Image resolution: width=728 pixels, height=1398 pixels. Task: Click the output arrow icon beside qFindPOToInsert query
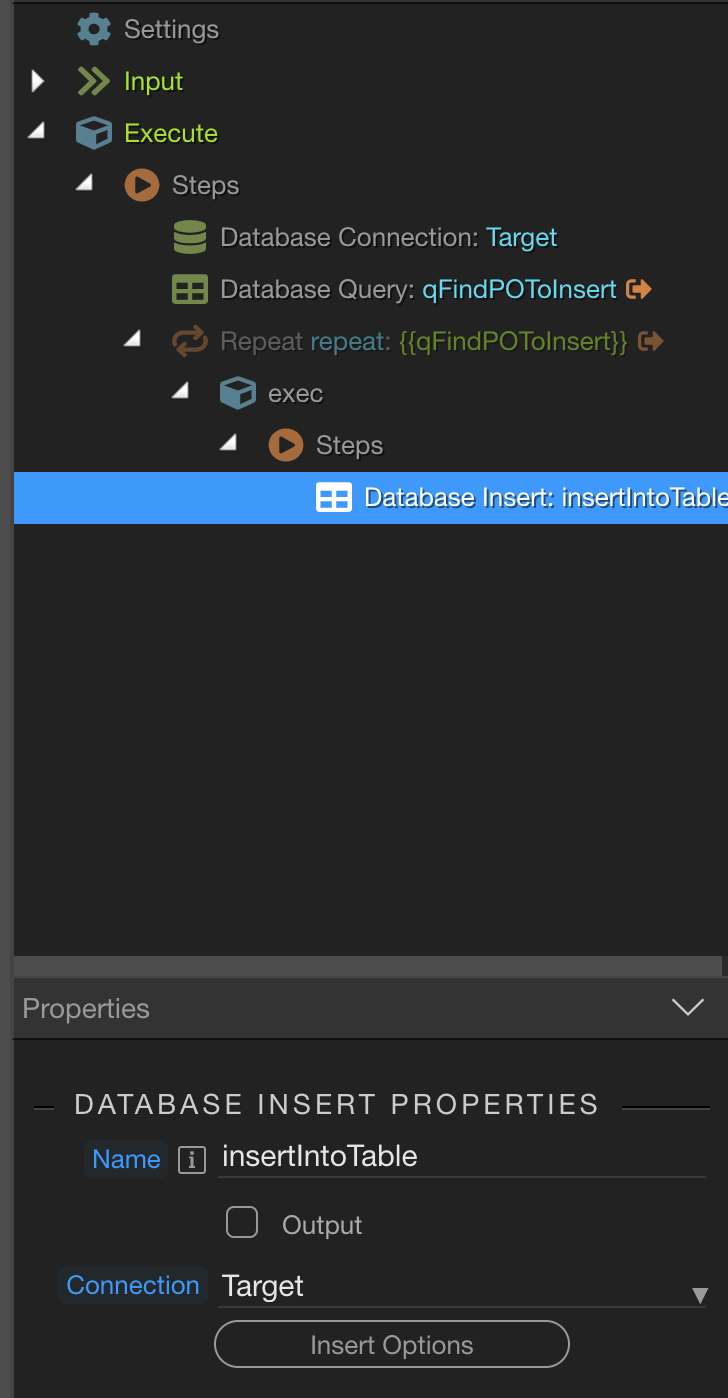point(639,289)
